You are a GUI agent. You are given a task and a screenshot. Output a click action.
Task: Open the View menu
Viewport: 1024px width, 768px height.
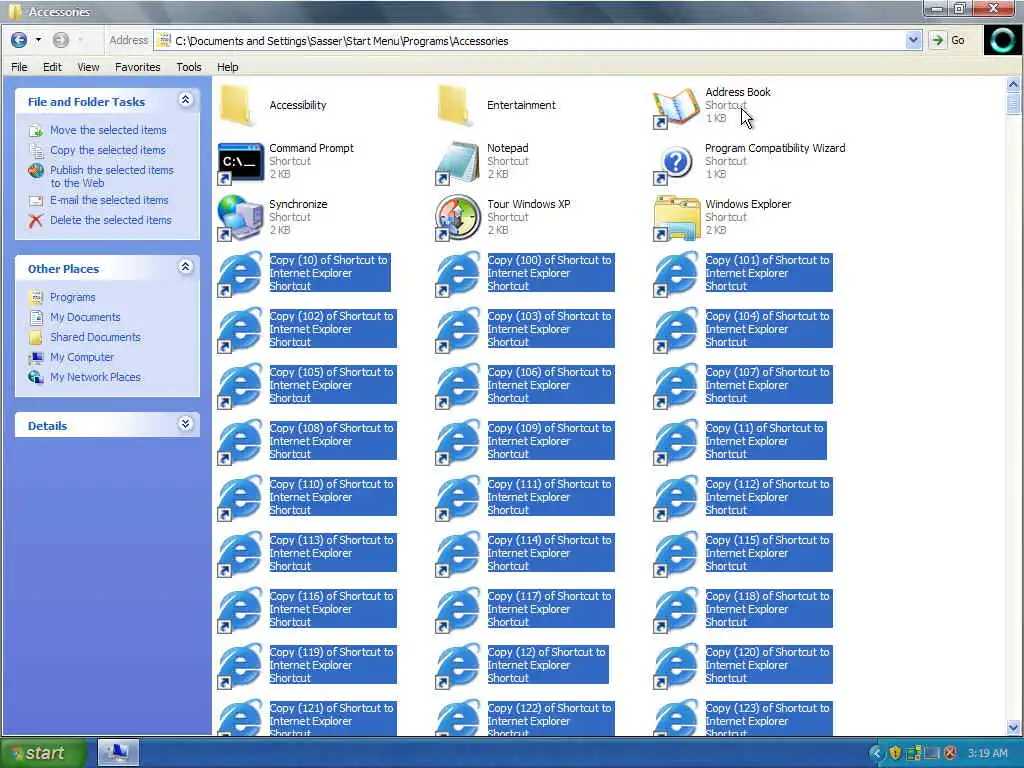(88, 67)
